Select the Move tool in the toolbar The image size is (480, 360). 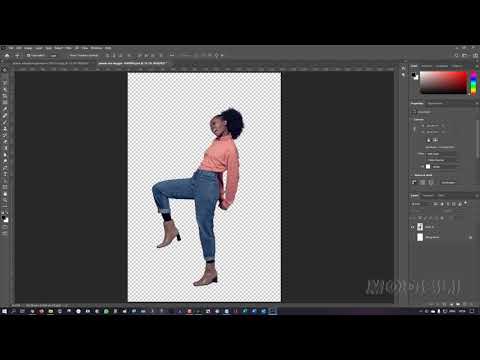[x=5, y=70]
